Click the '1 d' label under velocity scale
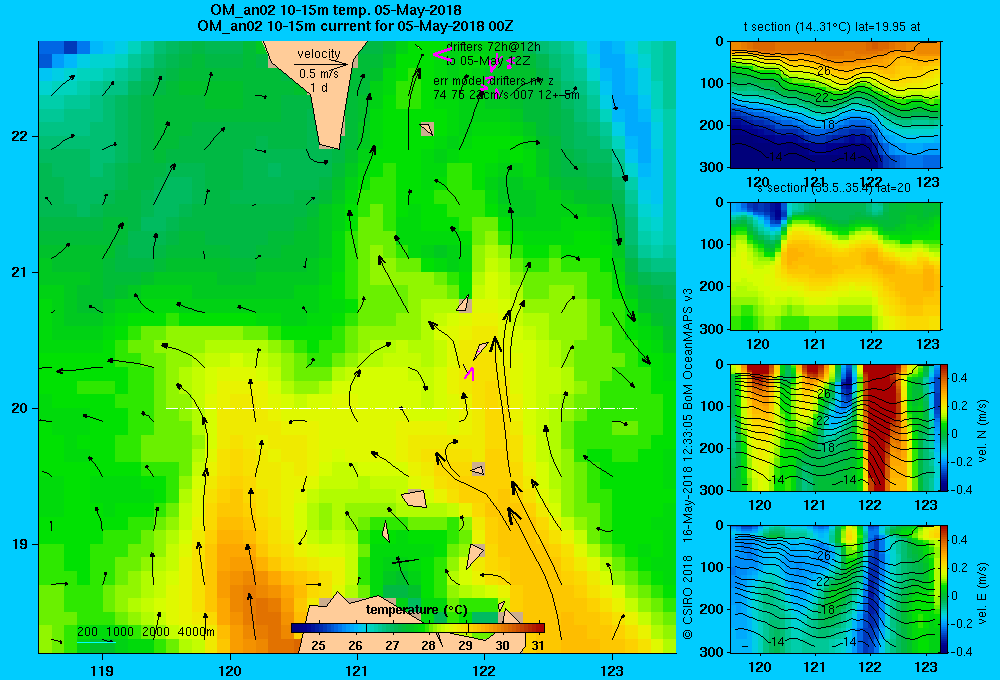 pos(319,87)
